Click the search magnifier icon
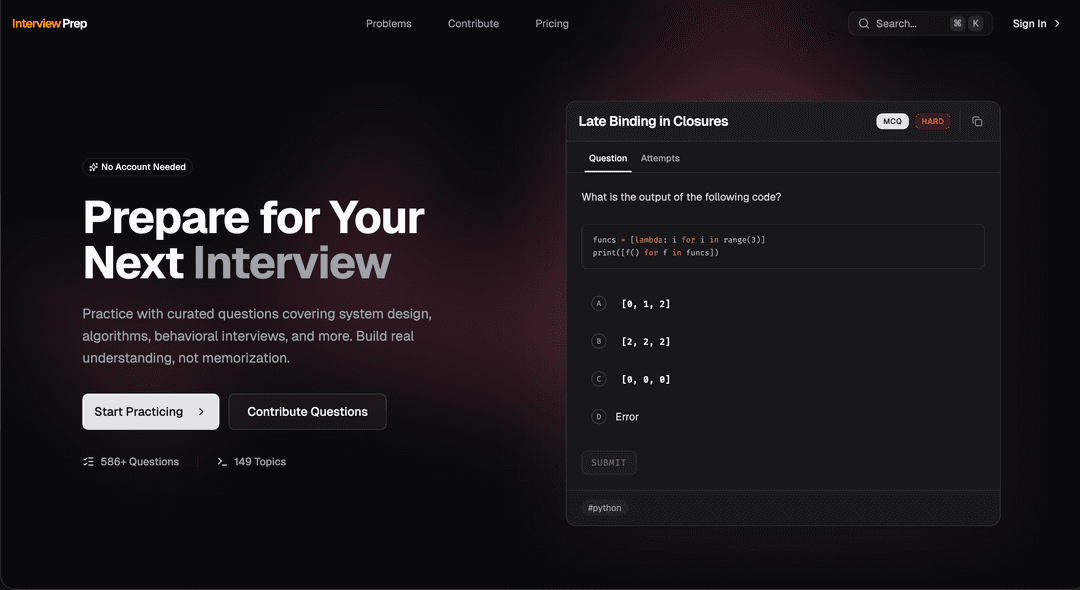This screenshot has width=1080, height=590. [864, 23]
